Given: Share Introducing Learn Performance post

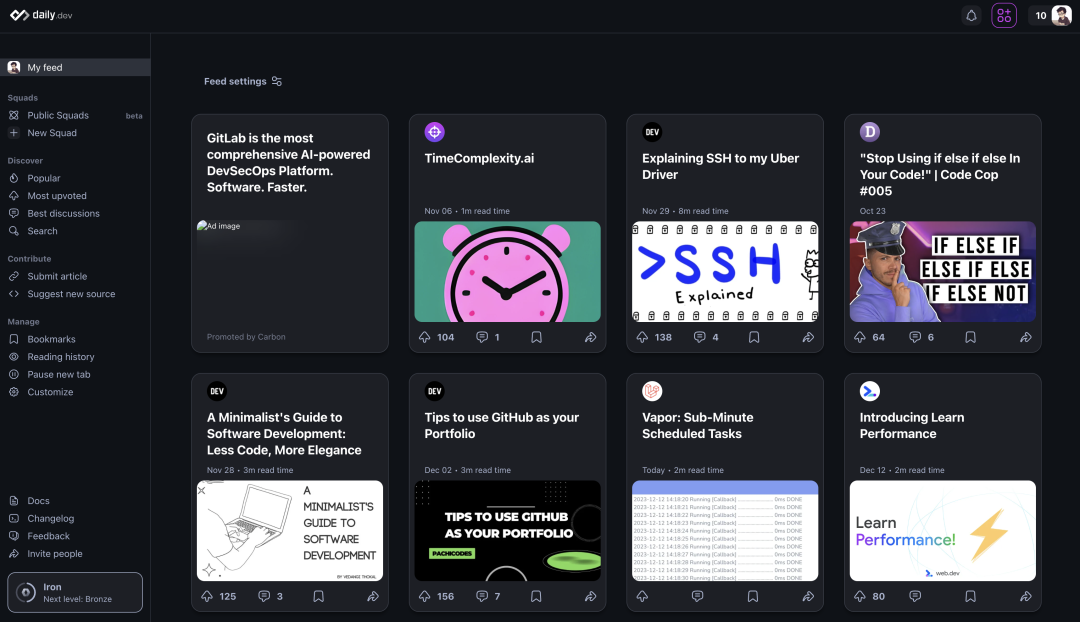Looking at the screenshot, I should point(1026,596).
